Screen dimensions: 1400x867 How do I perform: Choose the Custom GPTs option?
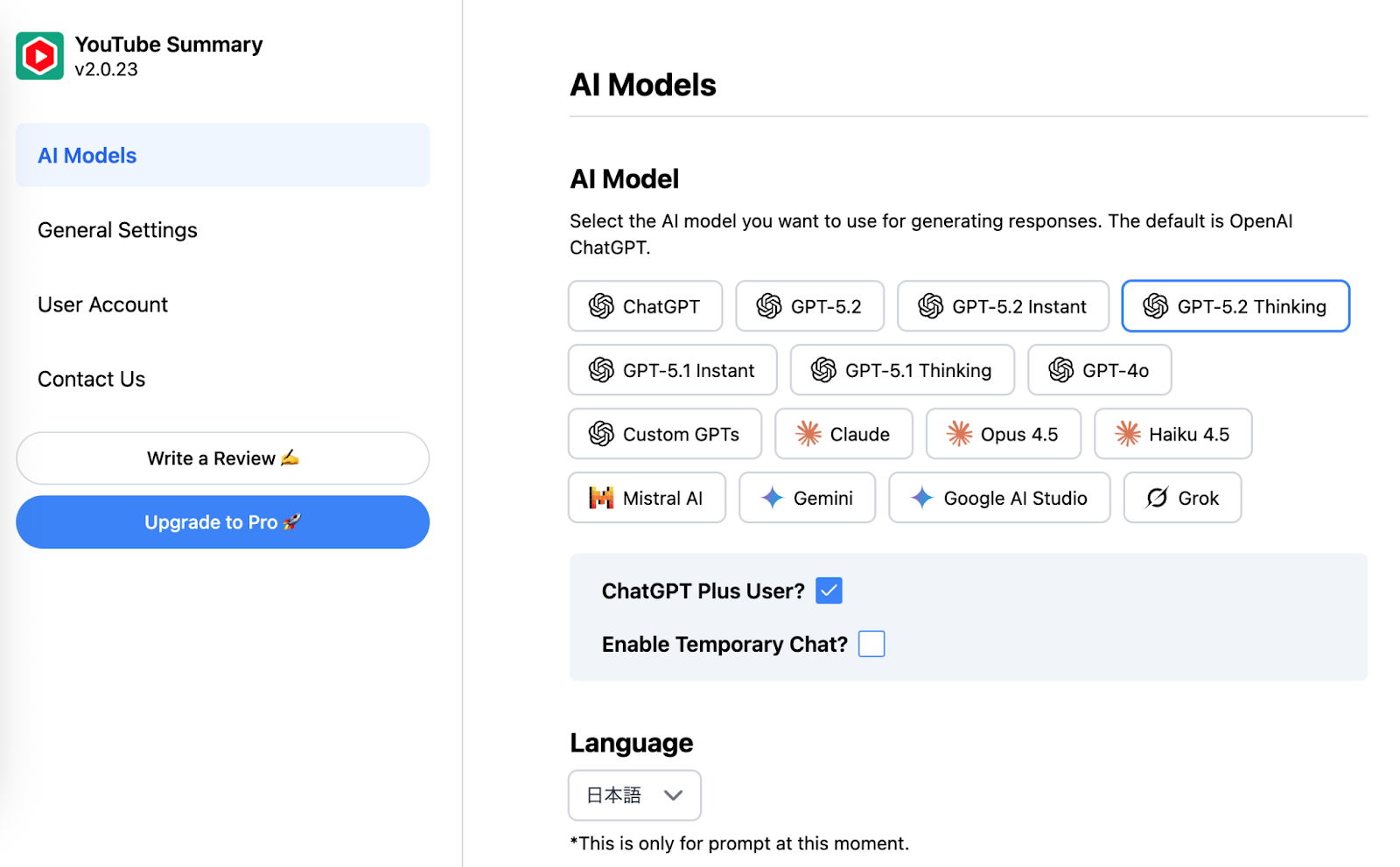[x=664, y=434]
